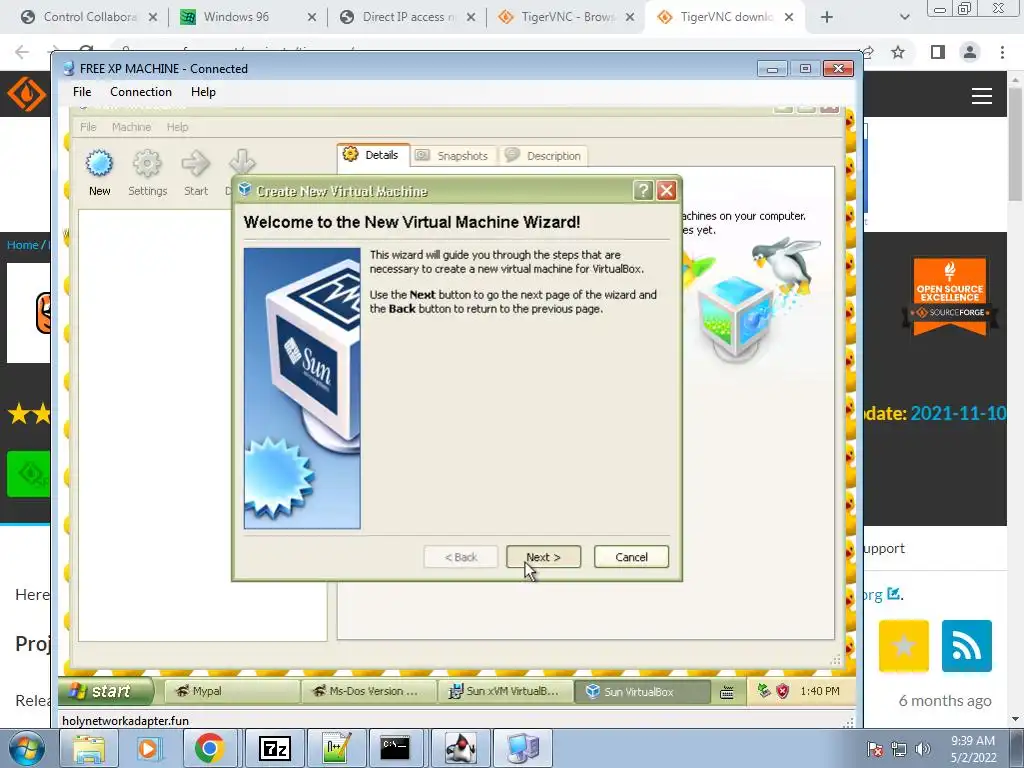Screen dimensions: 1024x768
Task: Open the TigerVNC File menu
Action: (x=82, y=92)
